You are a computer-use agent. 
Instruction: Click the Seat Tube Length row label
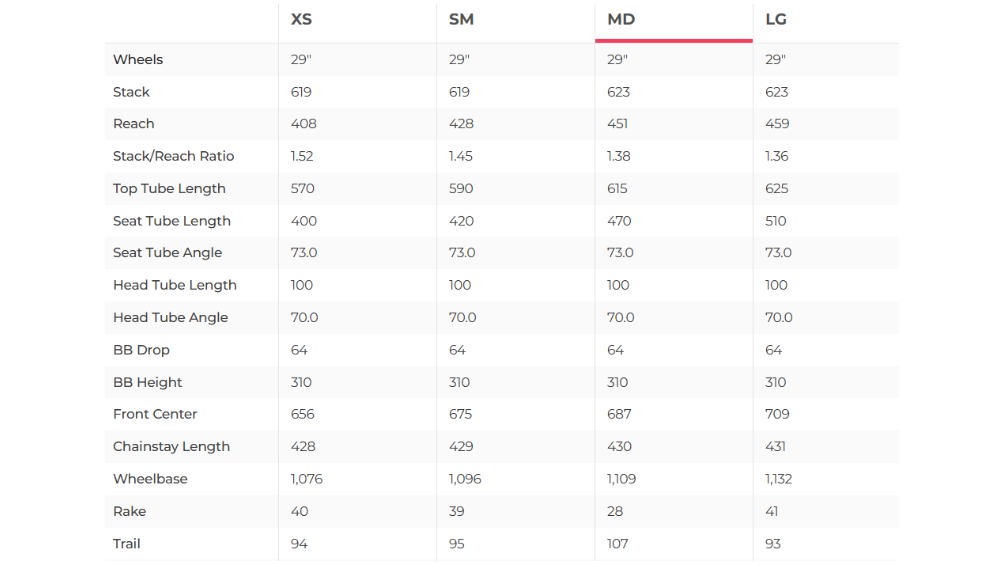pyautogui.click(x=172, y=221)
